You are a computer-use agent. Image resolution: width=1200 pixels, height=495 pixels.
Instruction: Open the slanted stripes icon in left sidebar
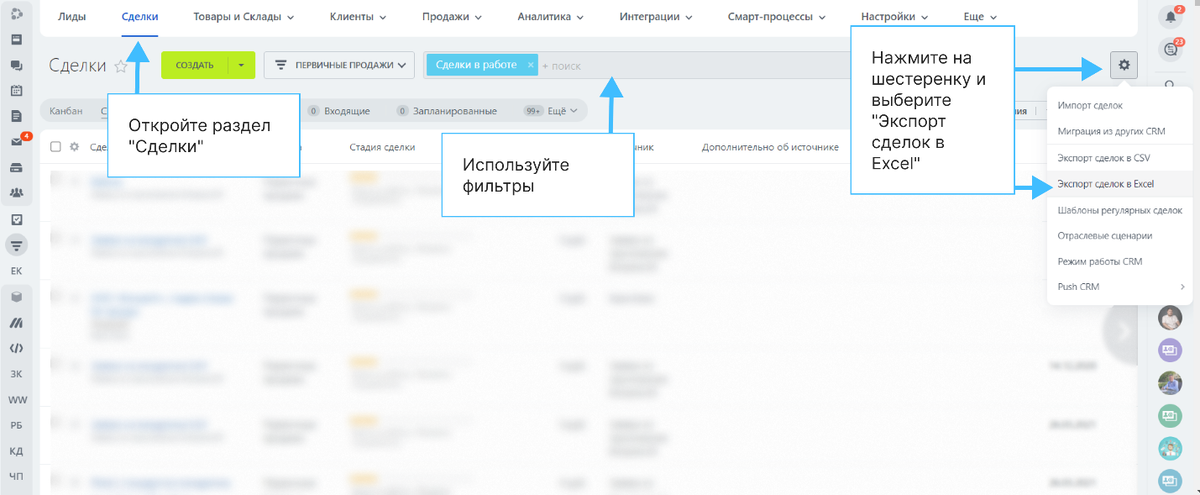click(17, 322)
